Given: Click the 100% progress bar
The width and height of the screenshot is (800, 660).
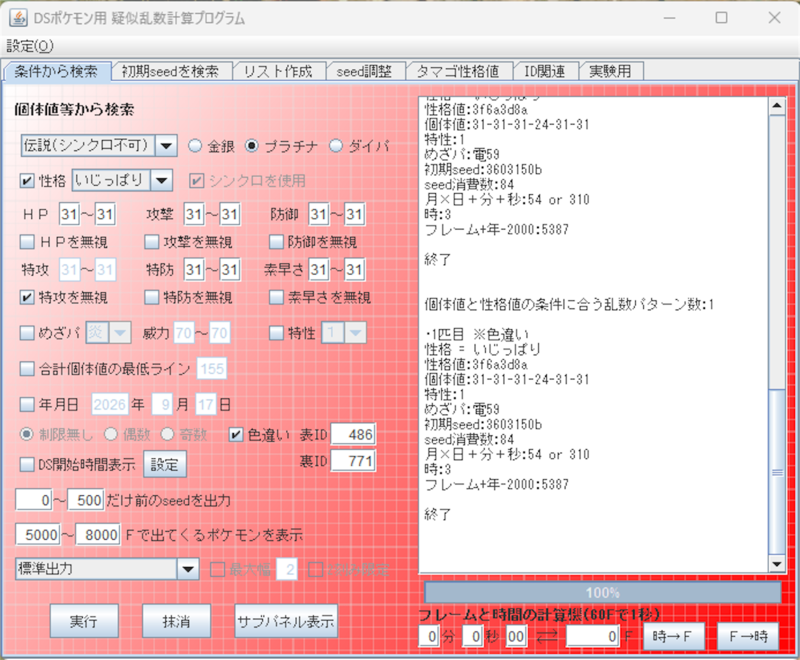Looking at the screenshot, I should tap(603, 593).
